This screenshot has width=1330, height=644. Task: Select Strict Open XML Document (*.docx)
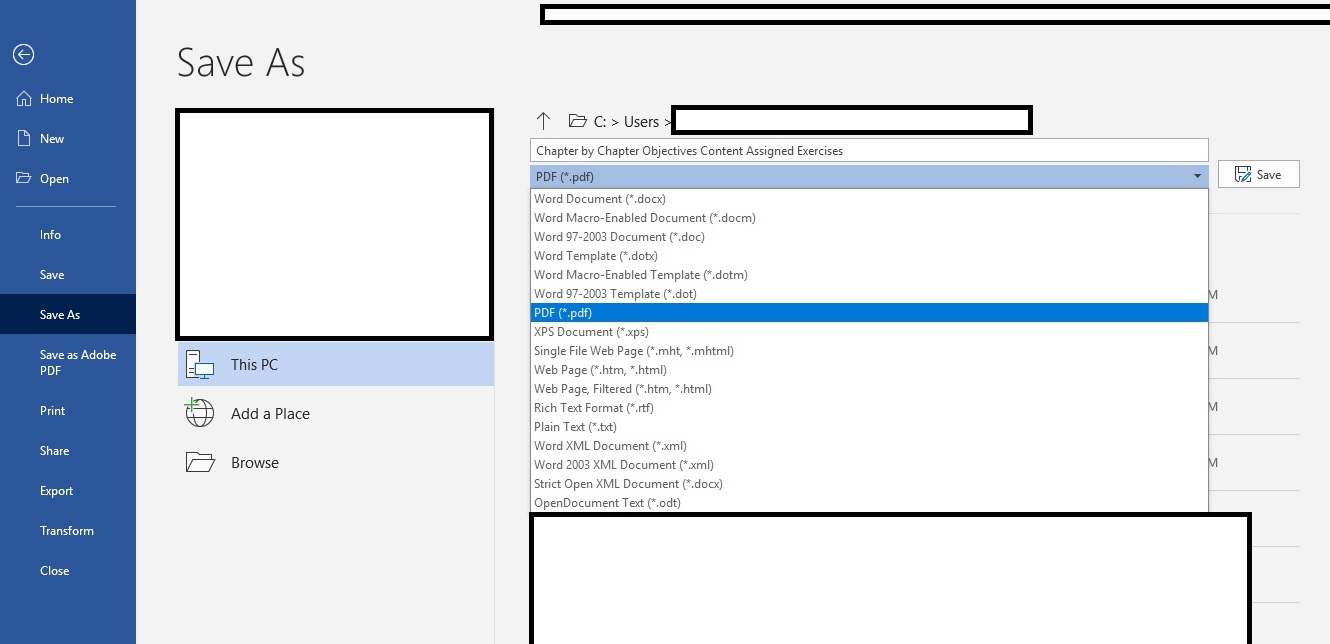[x=869, y=484]
